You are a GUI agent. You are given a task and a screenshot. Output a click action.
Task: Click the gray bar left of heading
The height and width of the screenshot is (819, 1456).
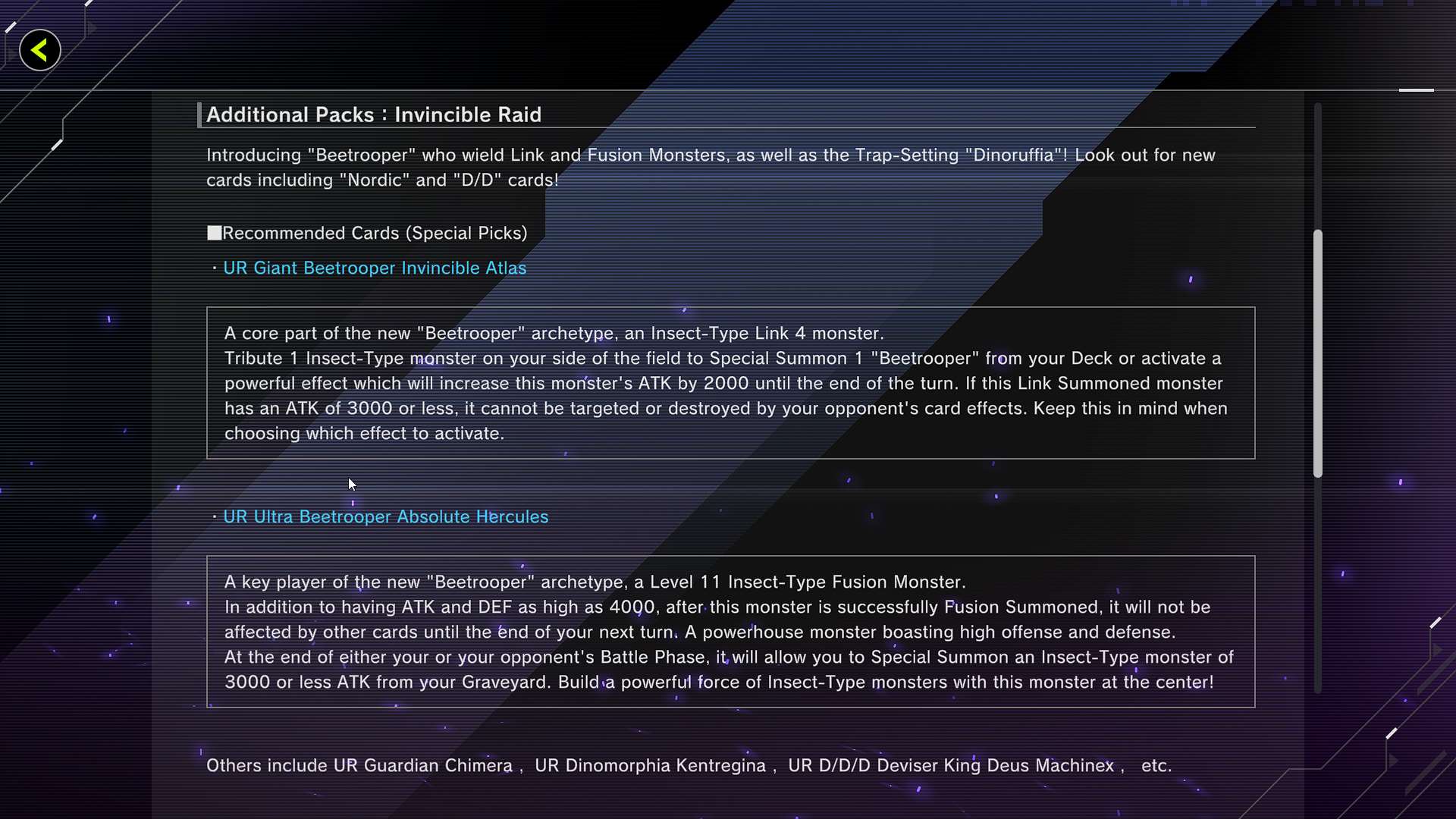pyautogui.click(x=199, y=115)
